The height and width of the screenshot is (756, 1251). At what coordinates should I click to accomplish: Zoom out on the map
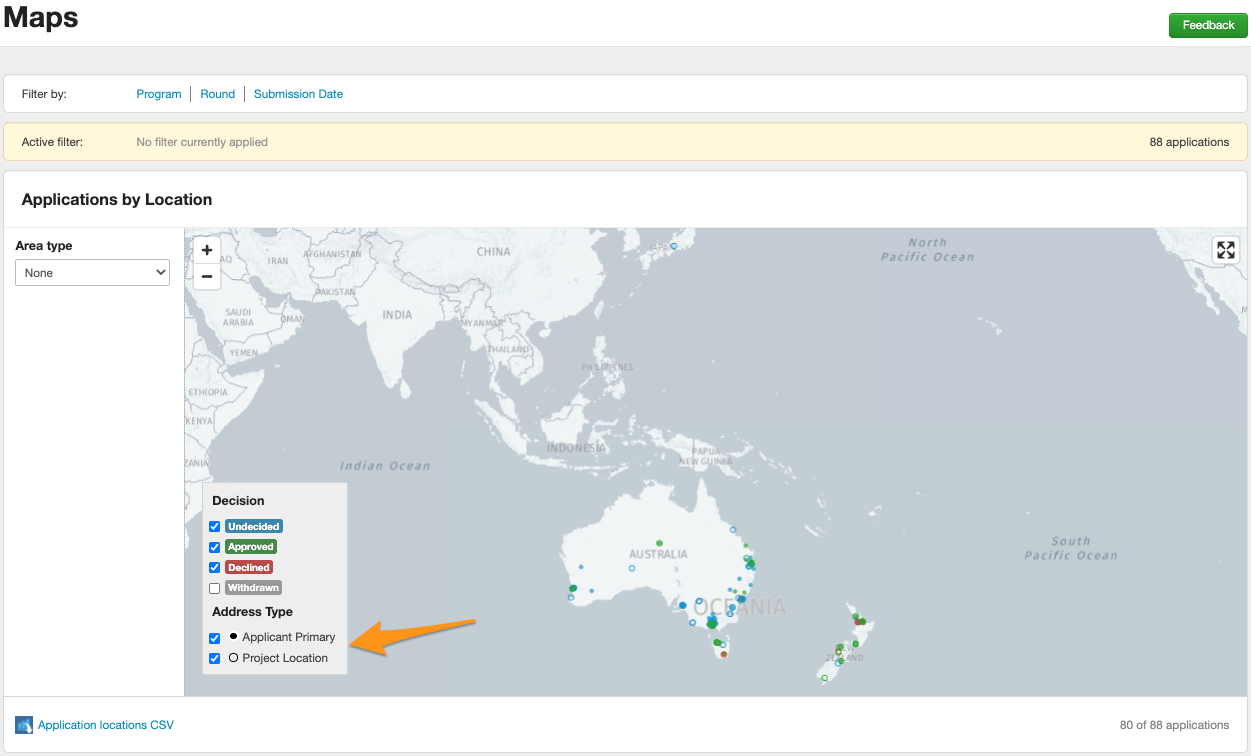pos(207,277)
